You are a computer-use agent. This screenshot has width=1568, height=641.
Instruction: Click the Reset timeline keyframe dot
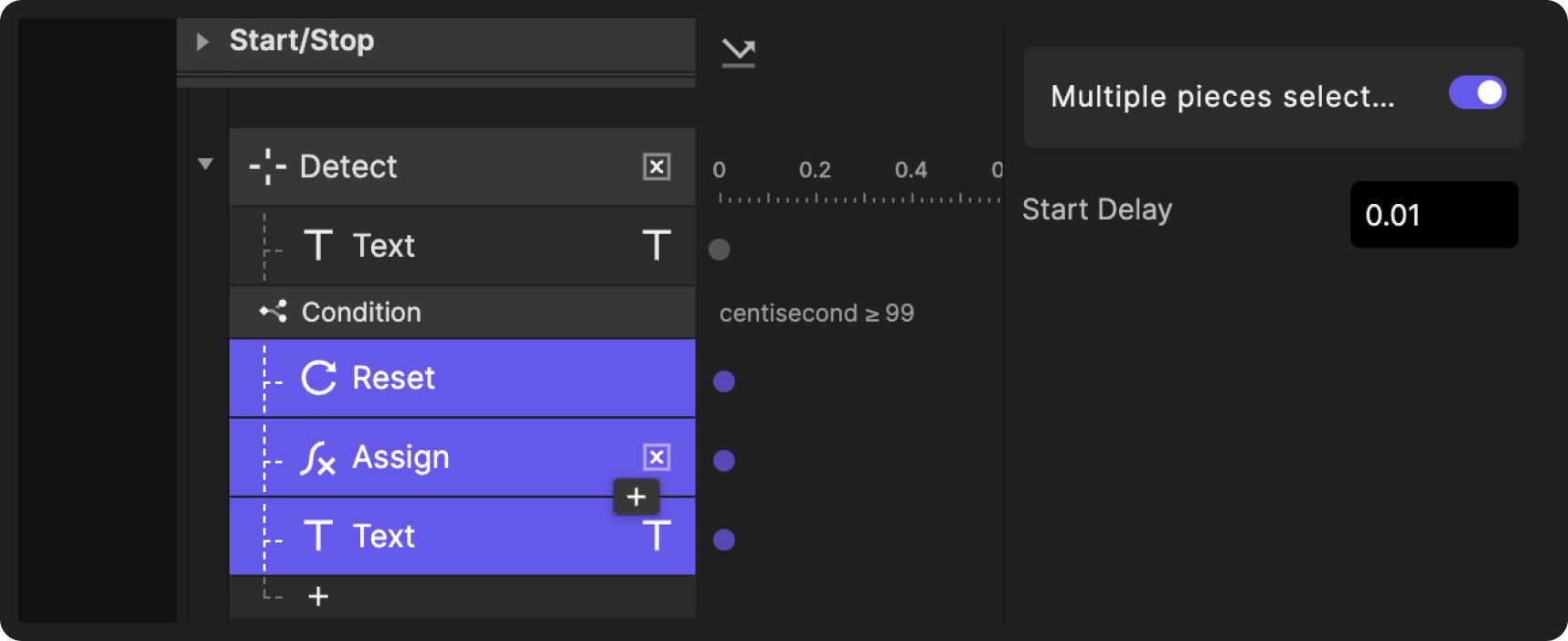(x=724, y=381)
